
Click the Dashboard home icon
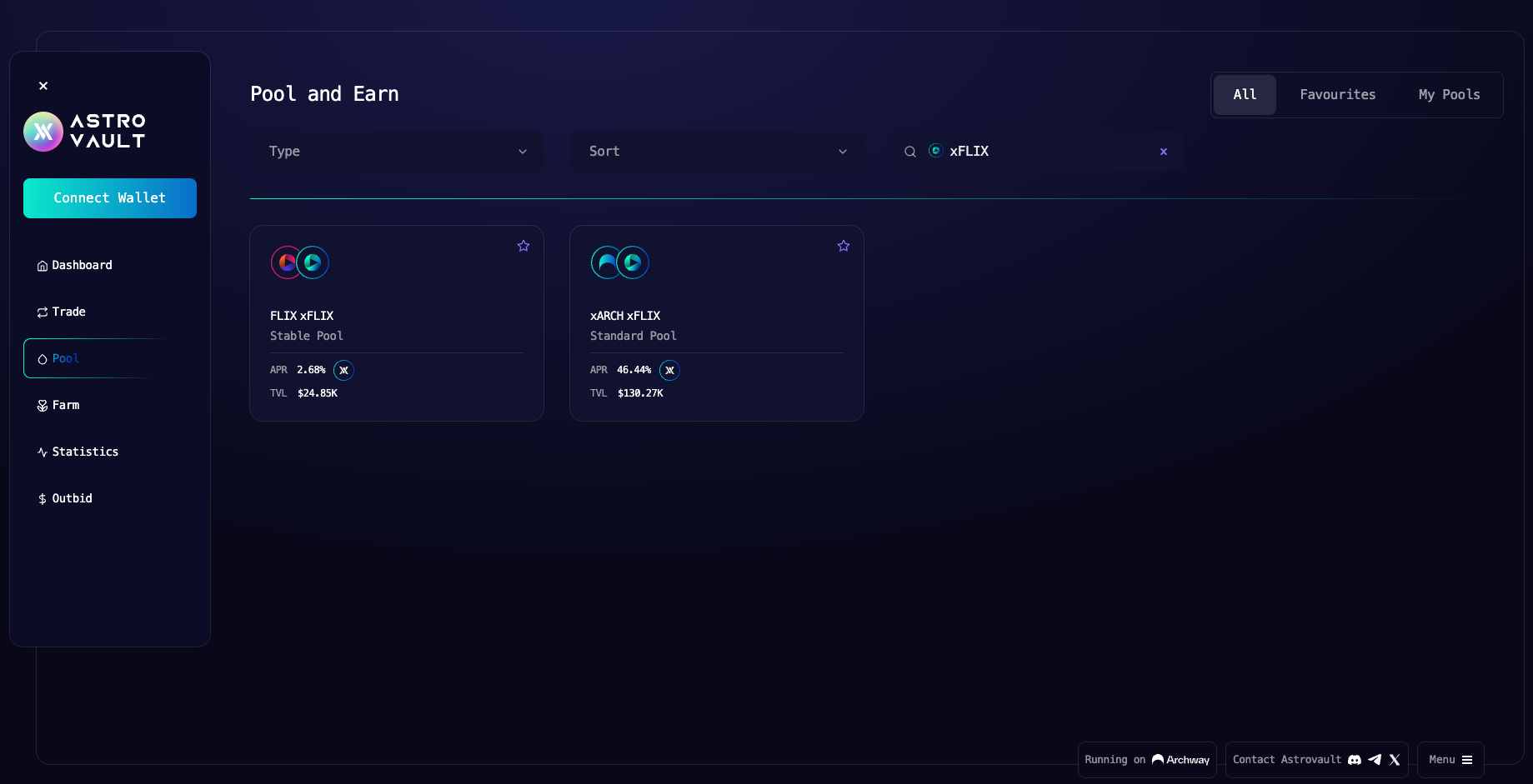tap(43, 266)
